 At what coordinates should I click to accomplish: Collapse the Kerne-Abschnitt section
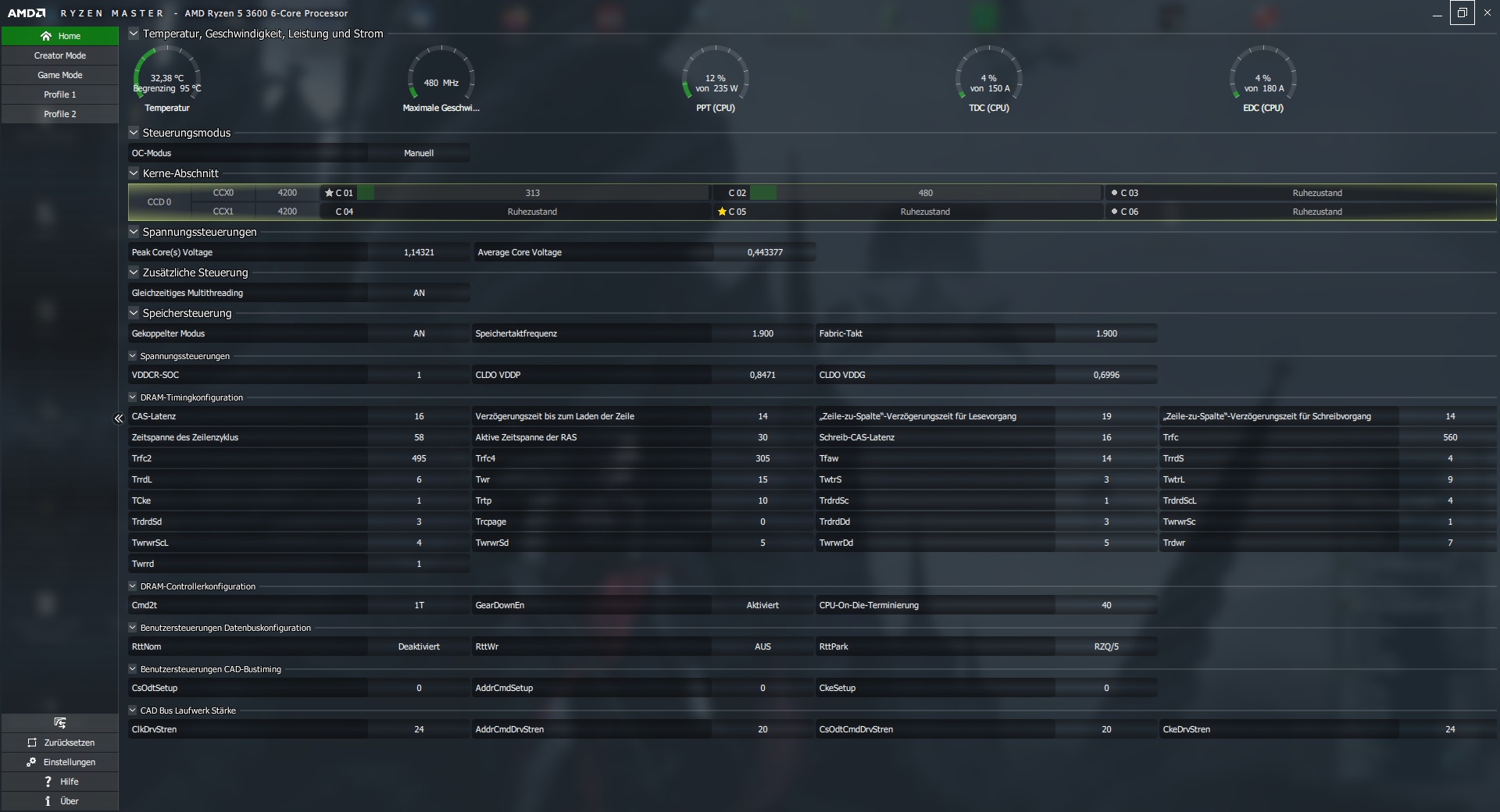pos(134,173)
